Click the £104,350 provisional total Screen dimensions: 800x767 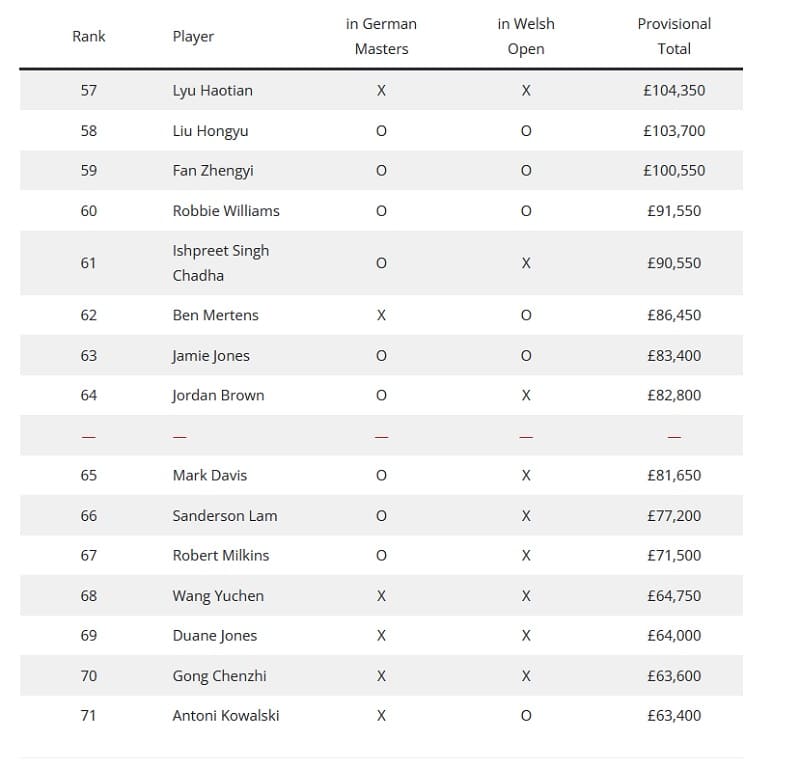pyautogui.click(x=674, y=90)
